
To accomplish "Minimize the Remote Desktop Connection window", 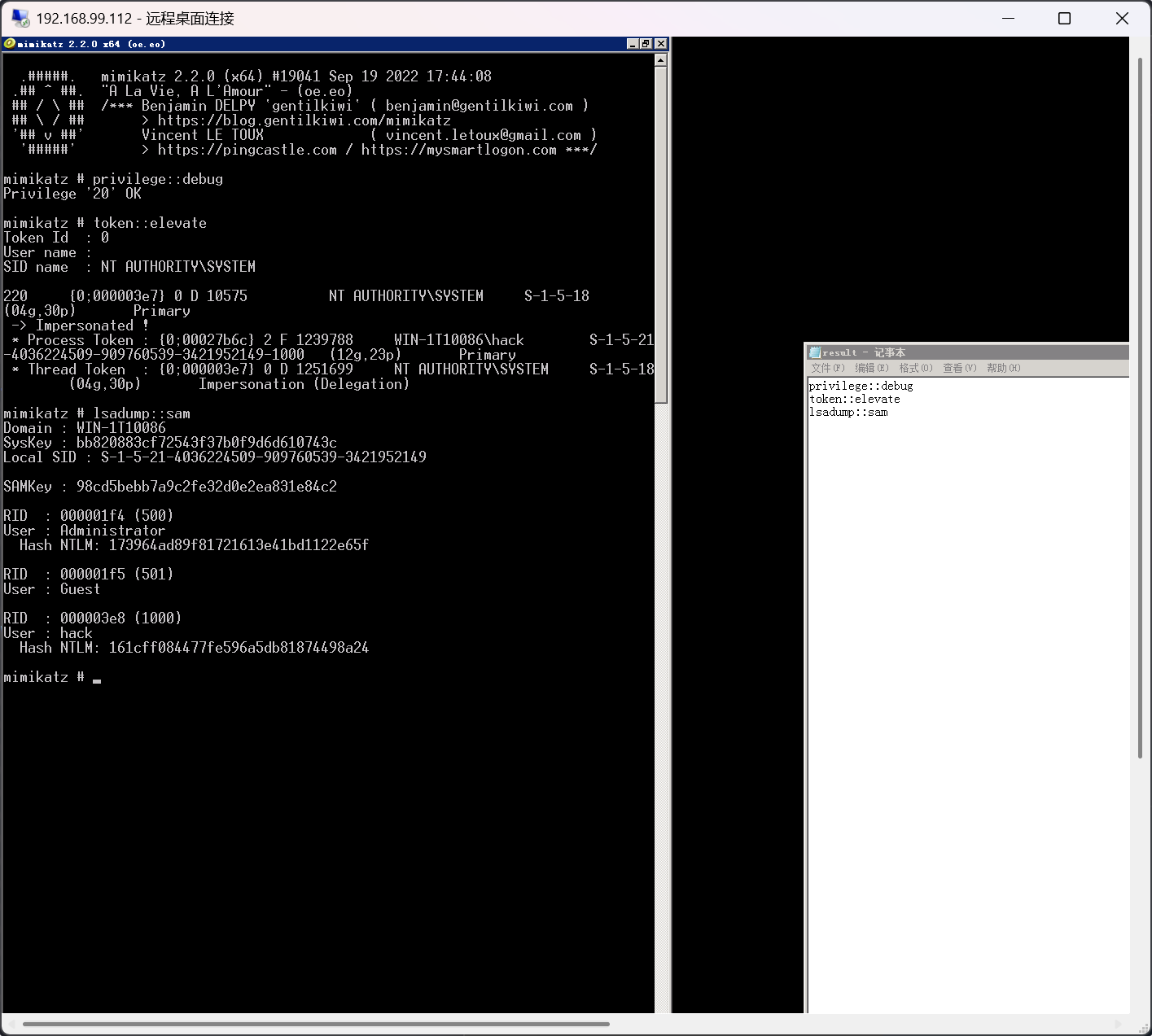I will pyautogui.click(x=1008, y=18).
